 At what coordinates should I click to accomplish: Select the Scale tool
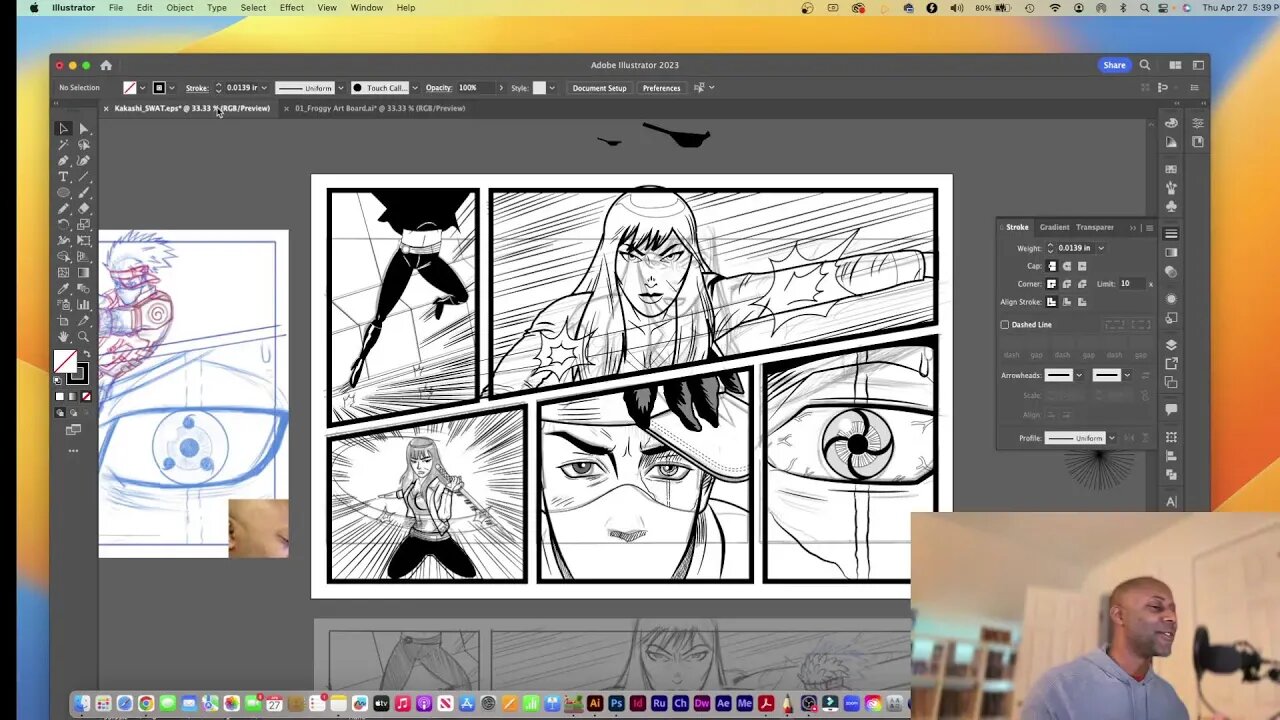pos(84,224)
